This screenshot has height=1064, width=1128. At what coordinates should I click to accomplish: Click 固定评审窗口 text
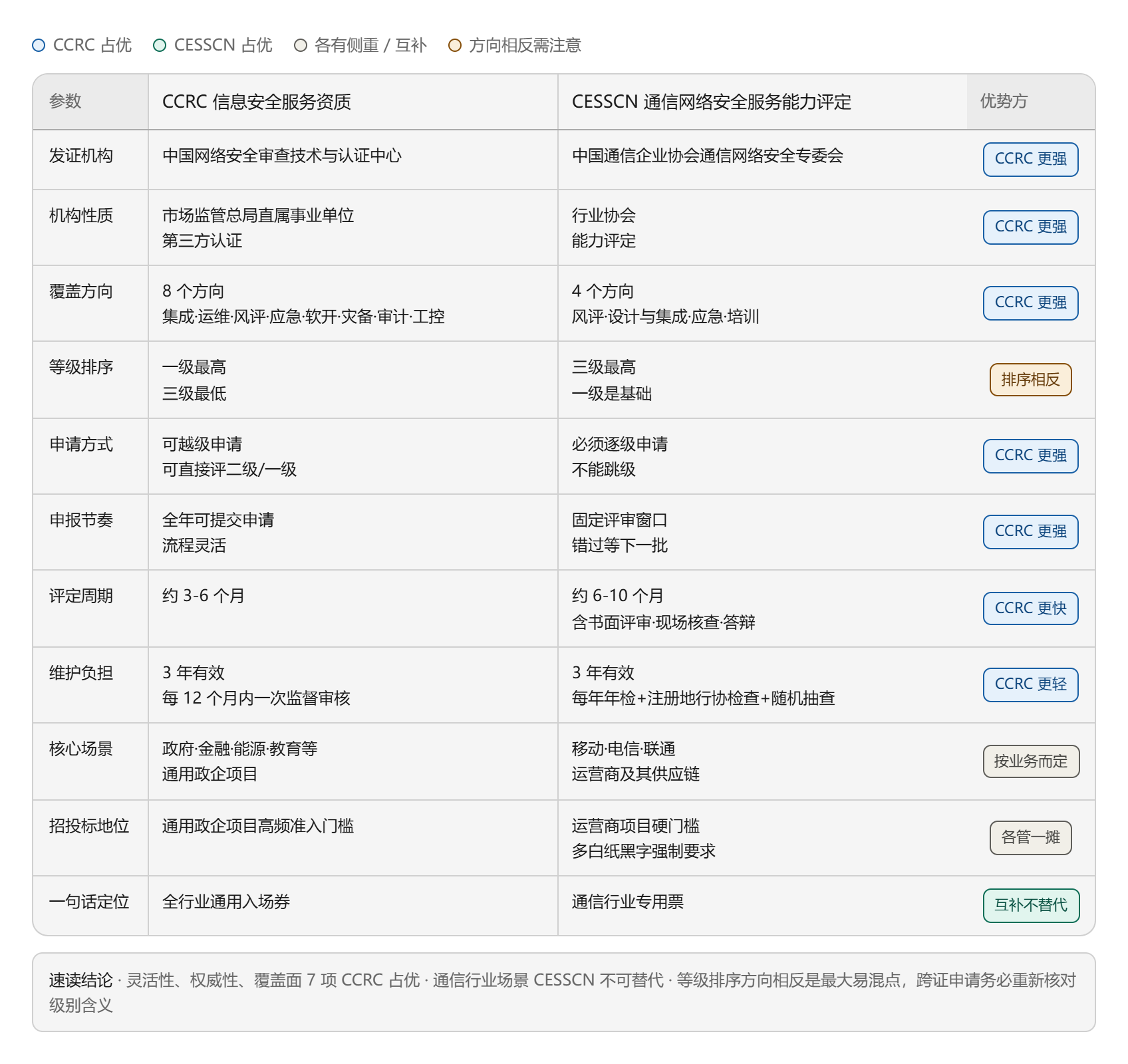(x=620, y=520)
